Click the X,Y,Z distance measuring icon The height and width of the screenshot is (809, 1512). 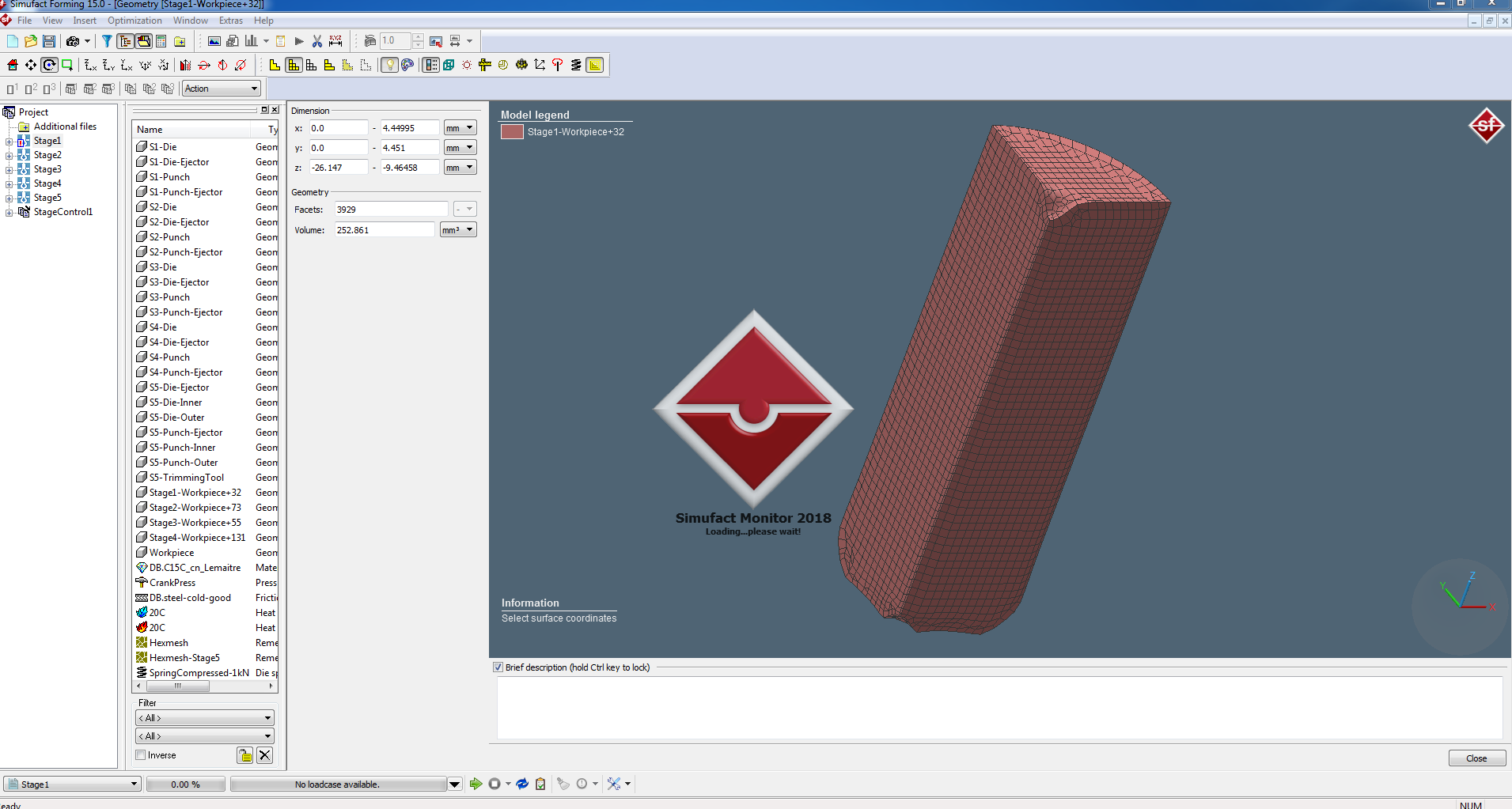click(x=335, y=41)
